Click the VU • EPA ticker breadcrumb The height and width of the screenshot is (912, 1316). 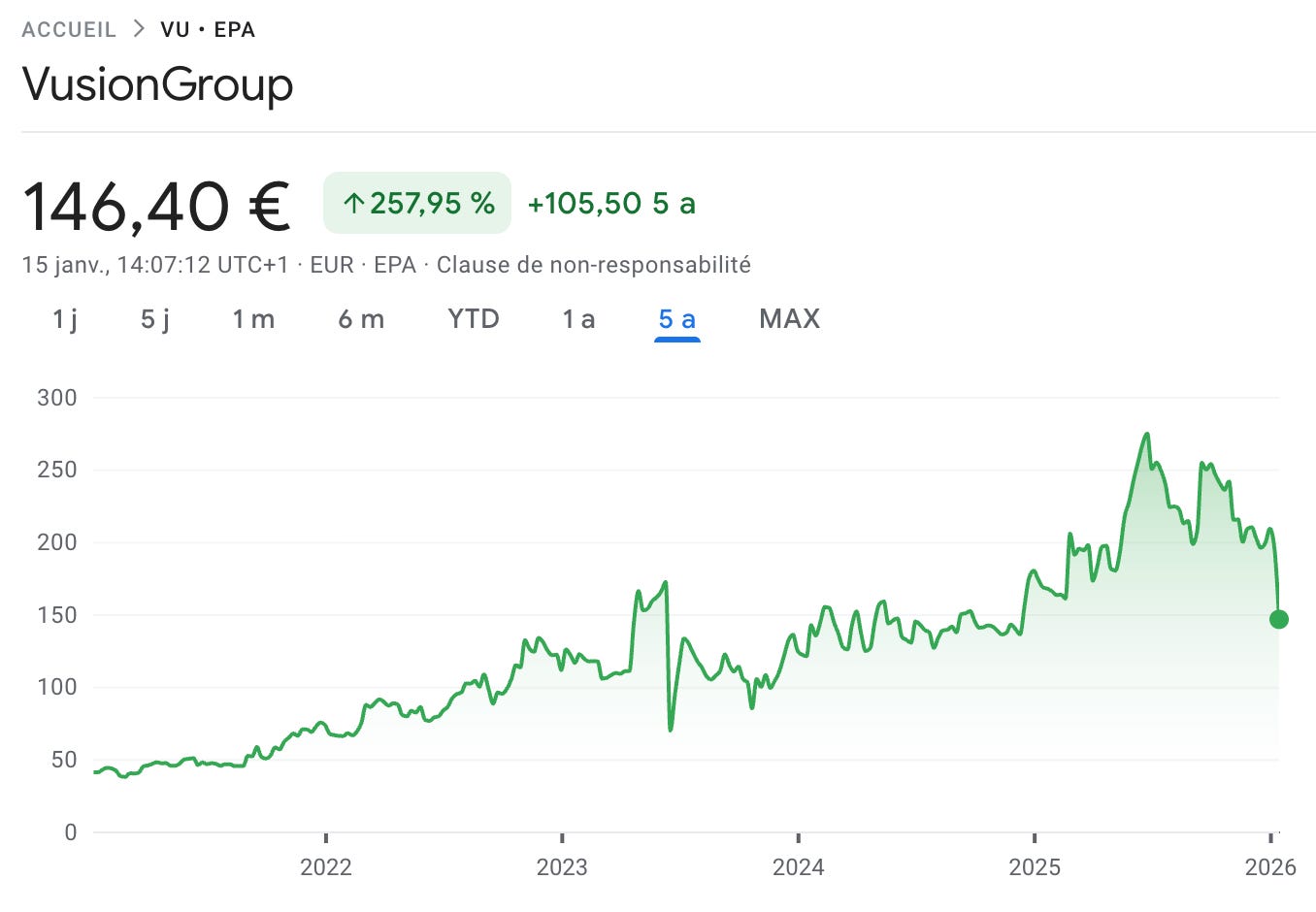click(208, 29)
